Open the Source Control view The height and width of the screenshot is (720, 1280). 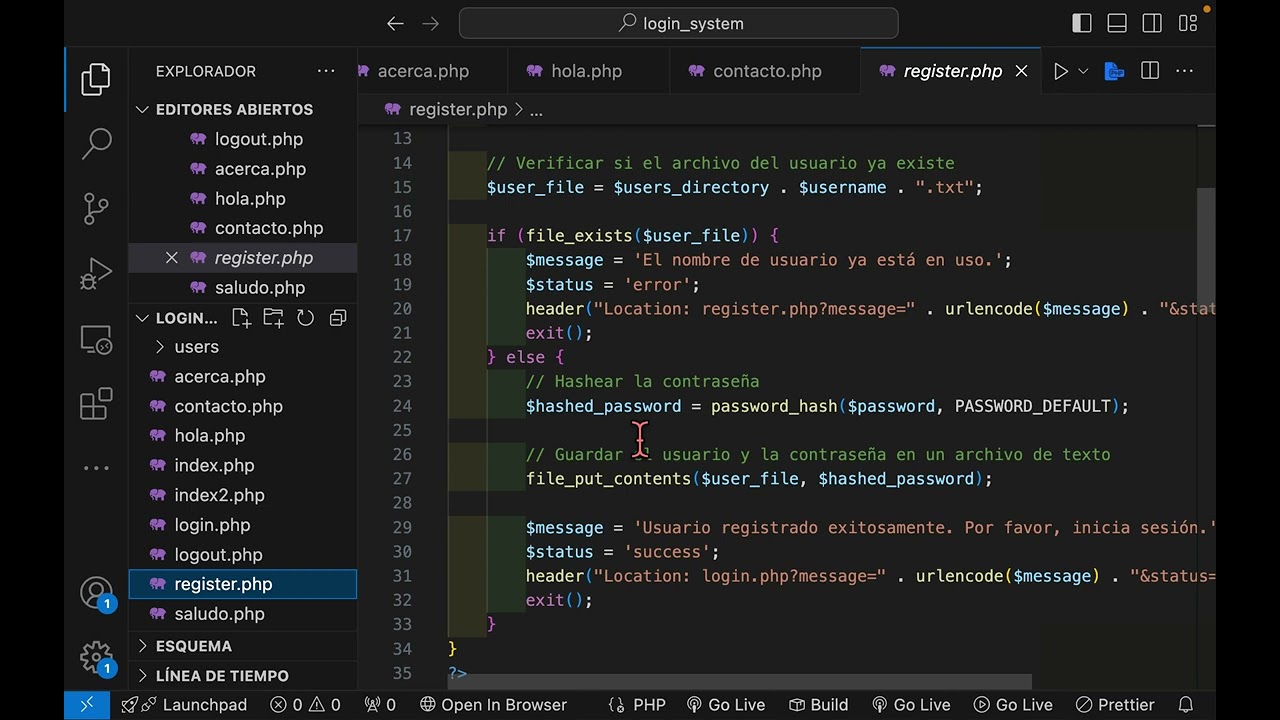(96, 208)
